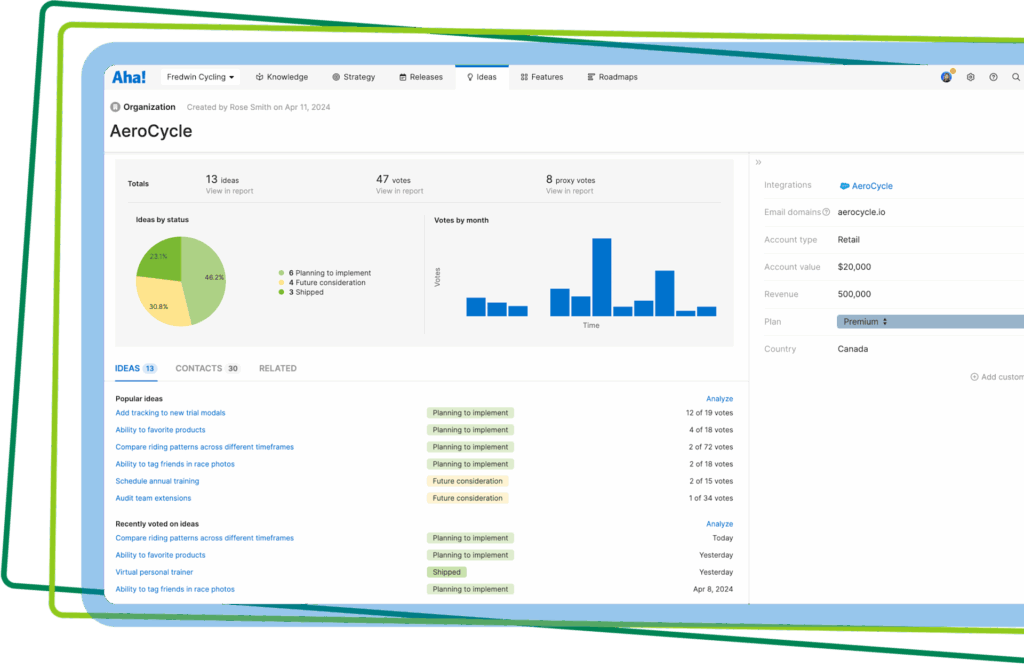Click 'Created by Rose Smith on Apr 11, 2024' text
This screenshot has width=1024, height=668.
pos(259,107)
